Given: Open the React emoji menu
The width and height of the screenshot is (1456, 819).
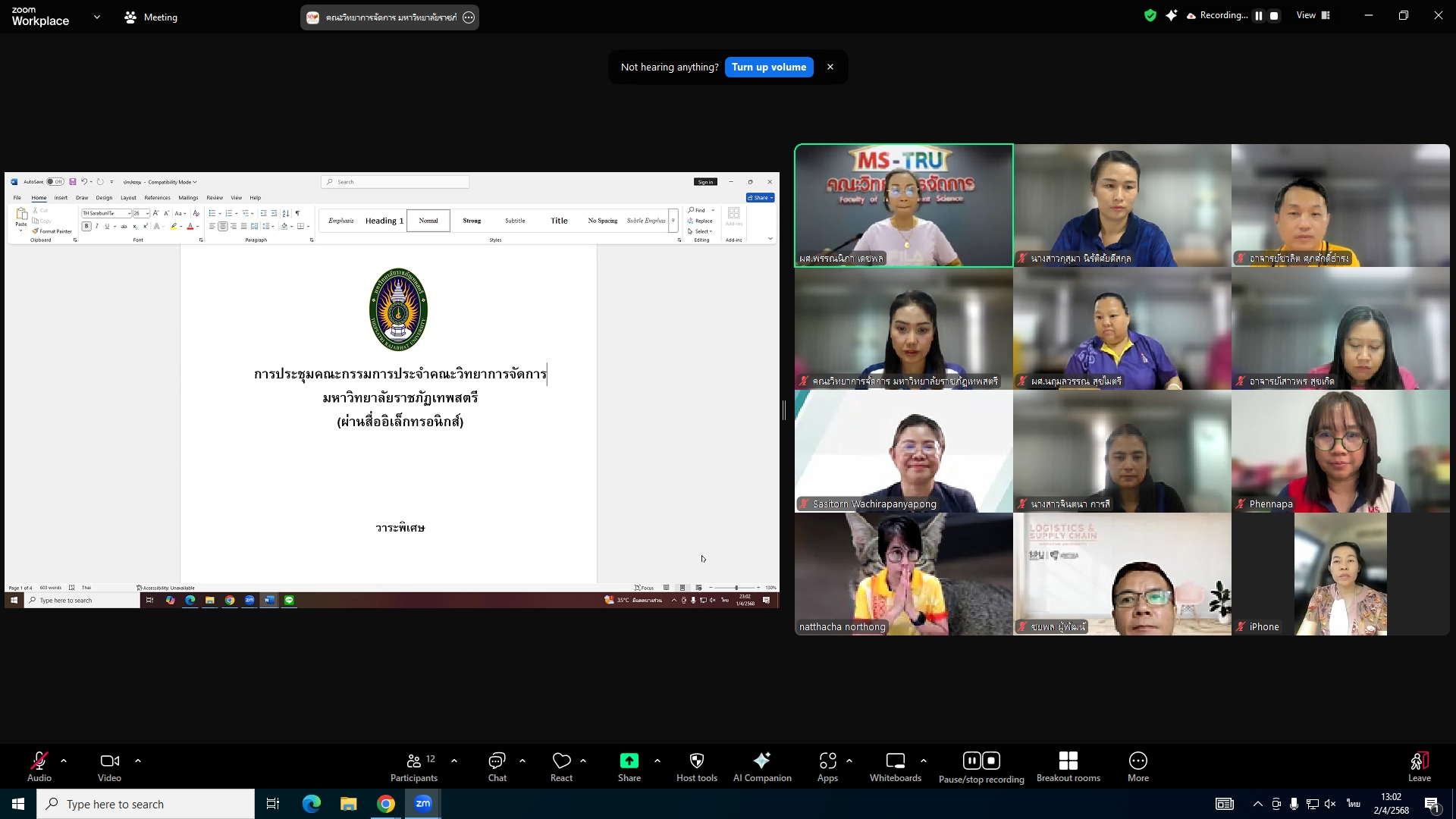Looking at the screenshot, I should (561, 766).
